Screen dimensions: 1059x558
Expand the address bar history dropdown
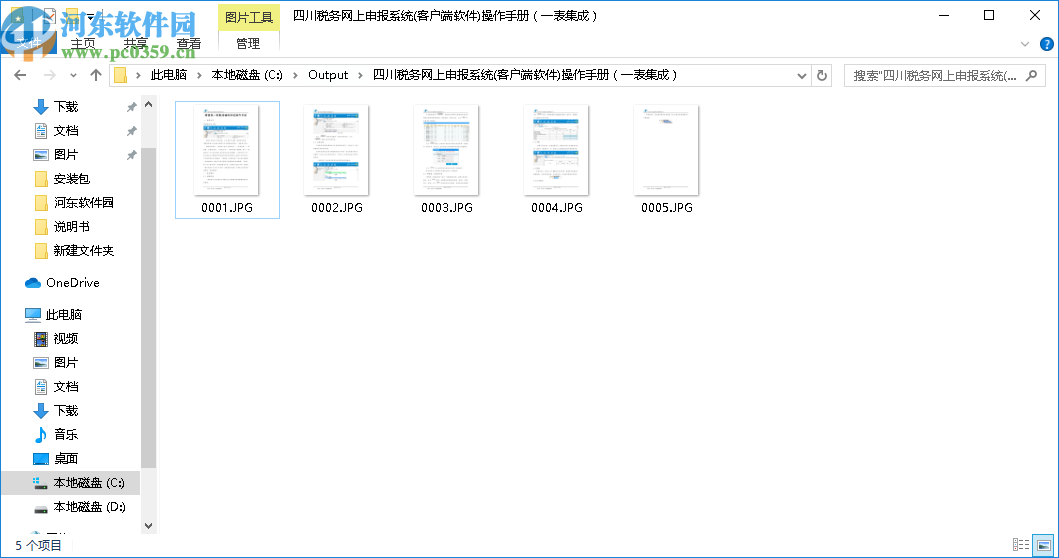(x=802, y=76)
